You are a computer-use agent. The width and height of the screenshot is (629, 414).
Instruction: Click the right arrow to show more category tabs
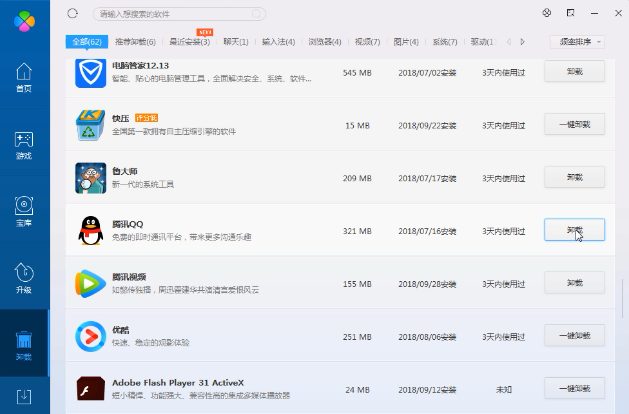(522, 42)
